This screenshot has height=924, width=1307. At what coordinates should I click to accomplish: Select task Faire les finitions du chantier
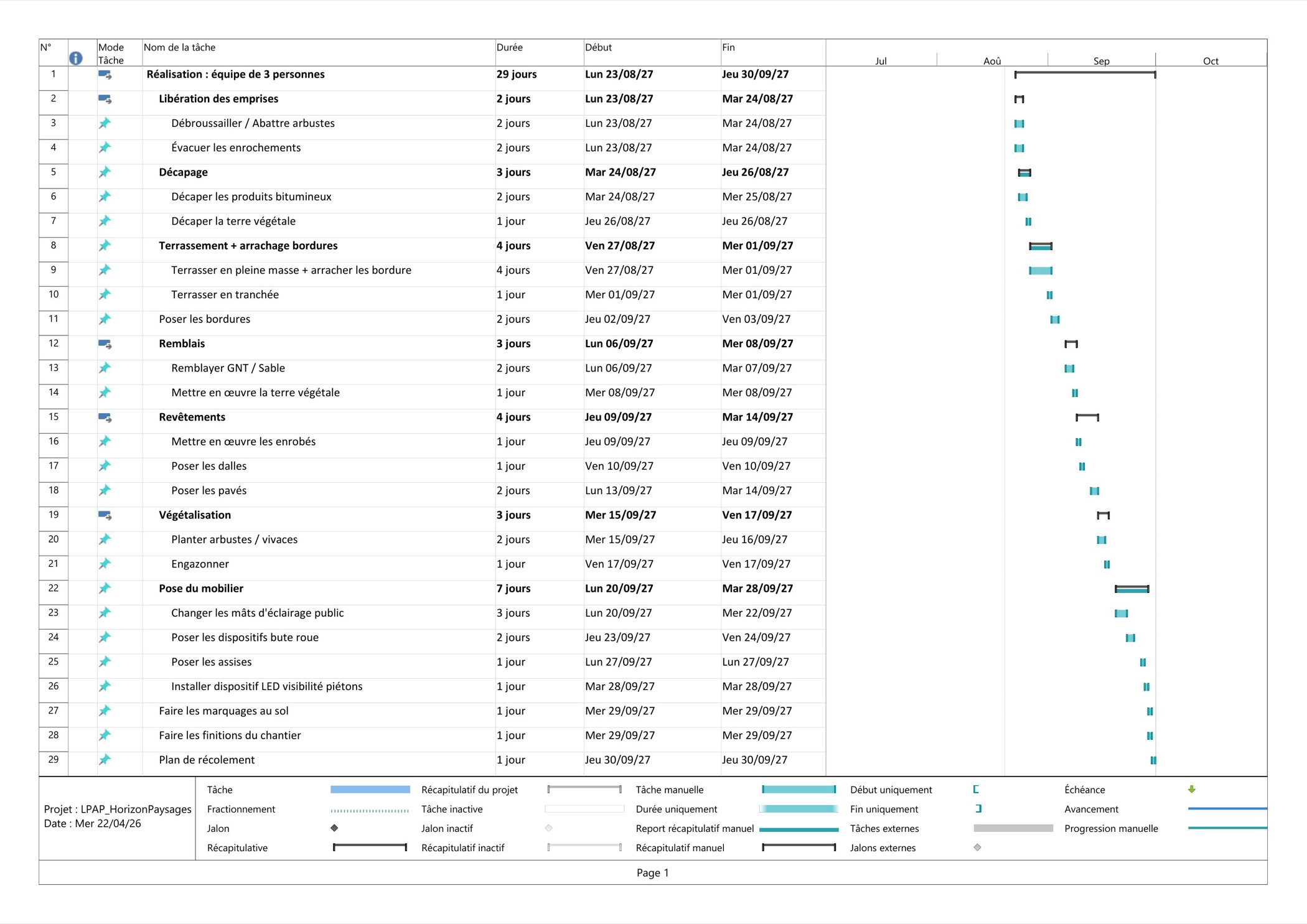(x=230, y=735)
